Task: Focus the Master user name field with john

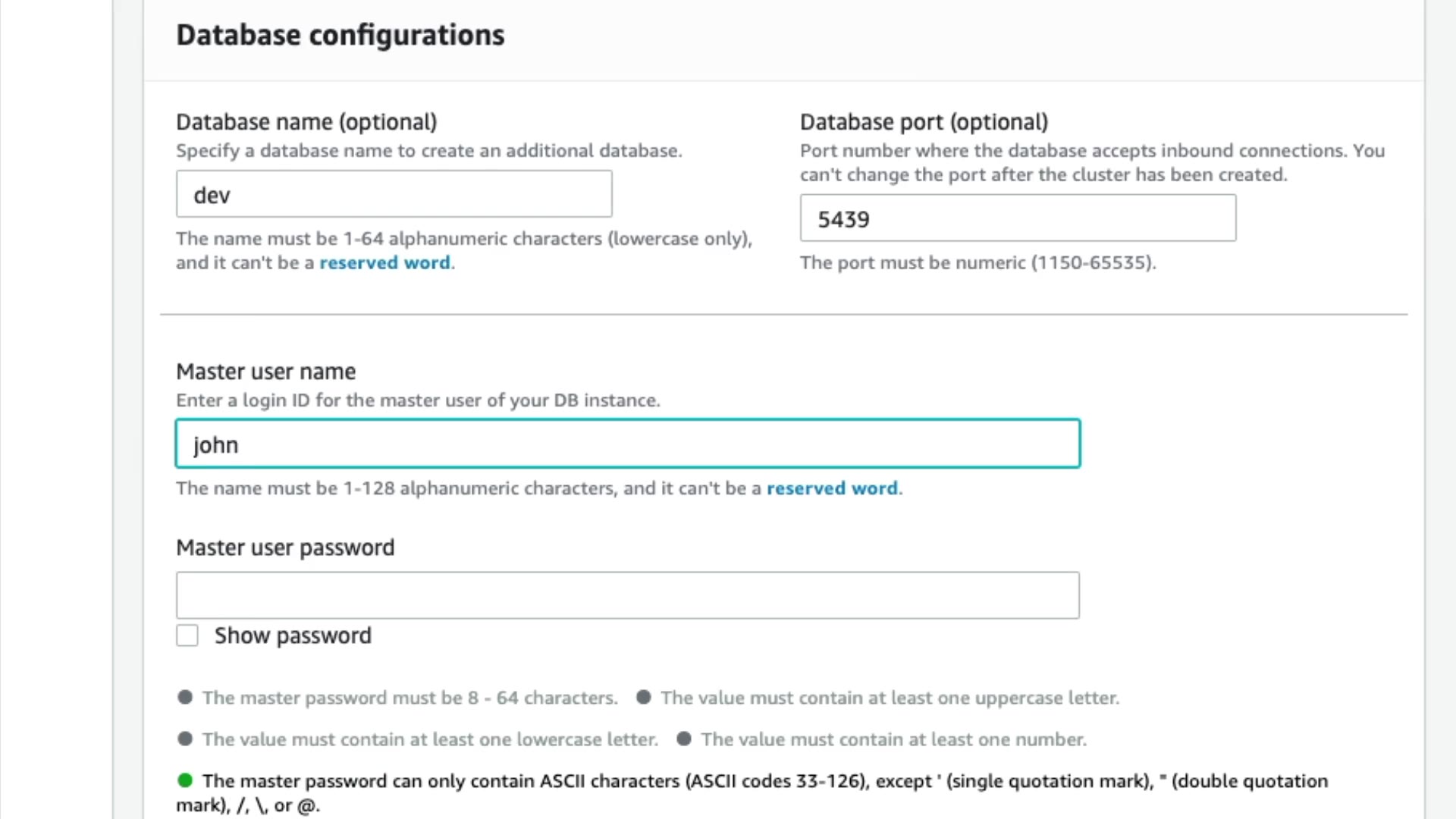Action: point(627,444)
